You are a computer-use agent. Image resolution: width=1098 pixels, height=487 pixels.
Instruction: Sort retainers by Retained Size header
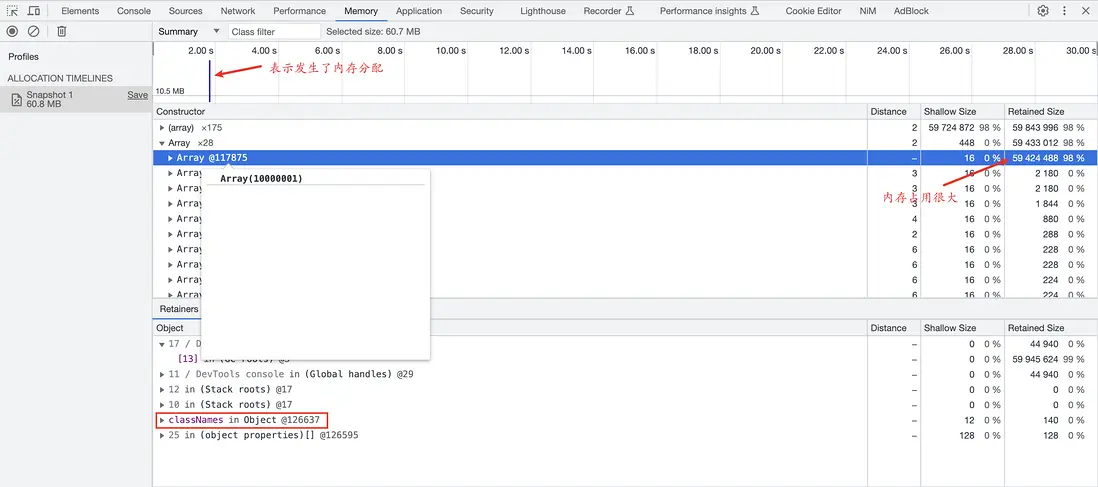coord(1050,328)
